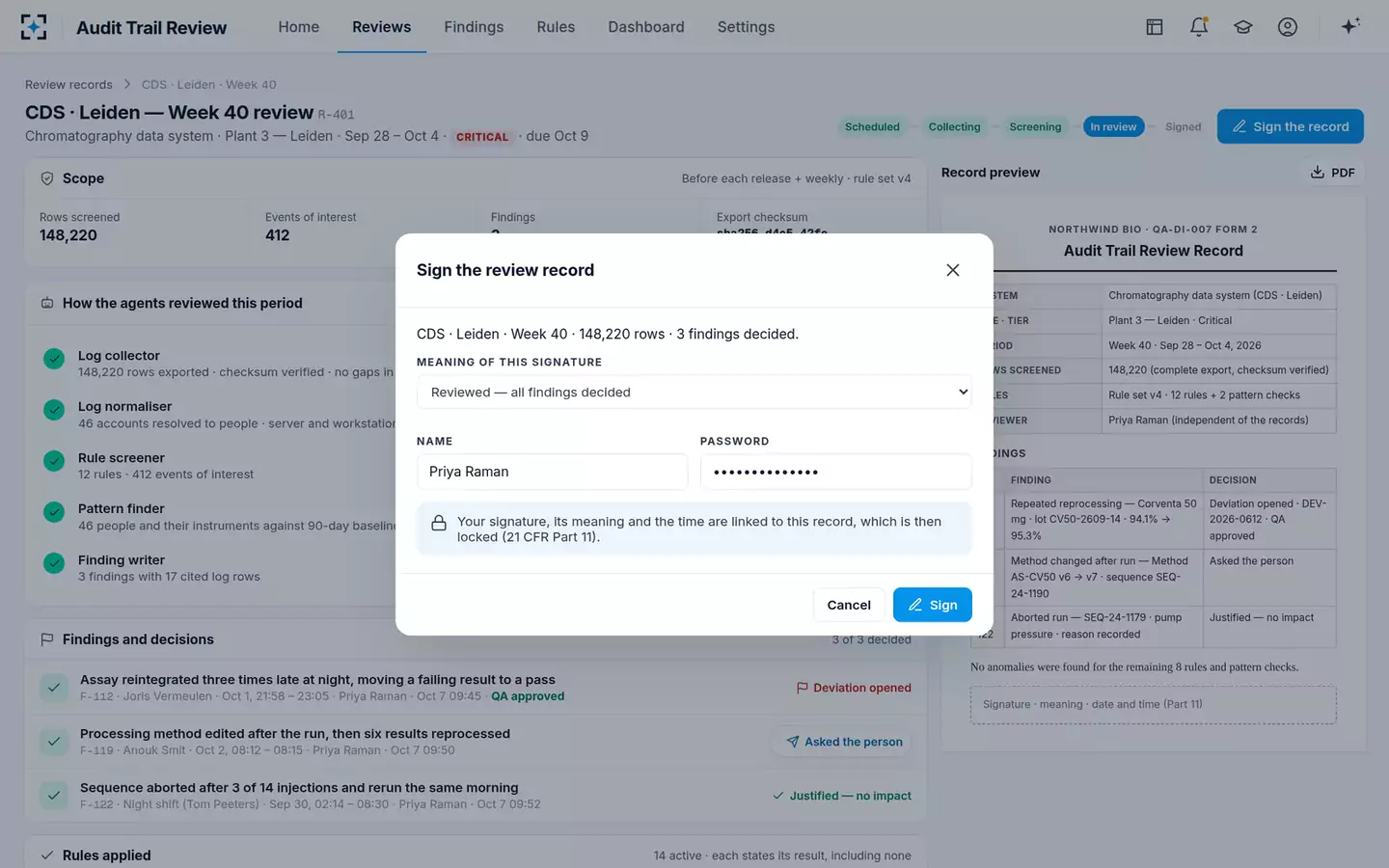The height and width of the screenshot is (868, 1389).
Task: Click the Log normaliser green check icon
Action: pyautogui.click(x=54, y=410)
